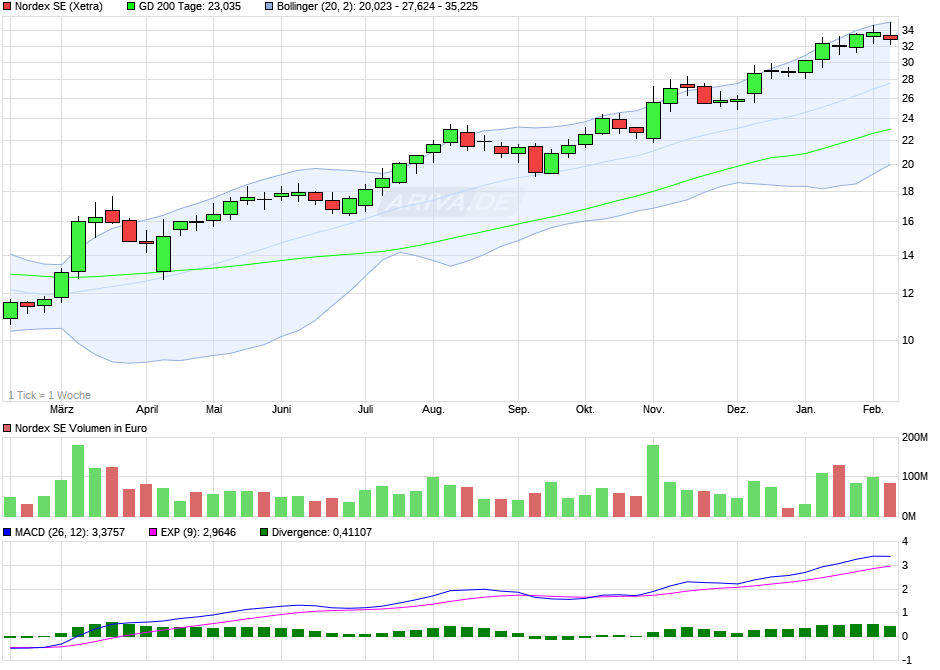The width and height of the screenshot is (940, 670).
Task: Click the '1 Tick = 1 Woche' note
Action: 50,396
